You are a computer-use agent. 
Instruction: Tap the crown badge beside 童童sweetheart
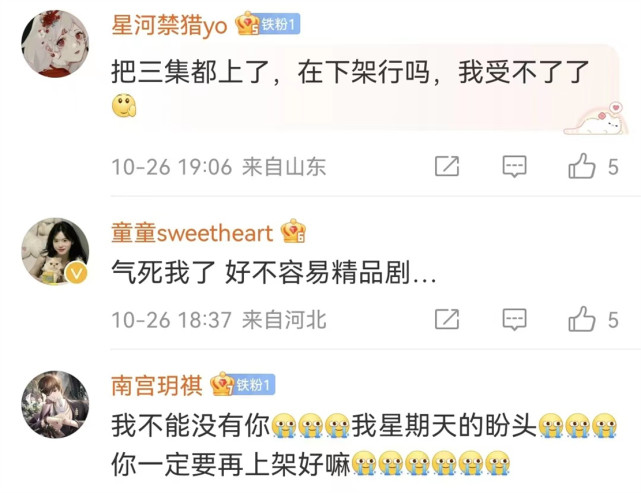tap(293, 231)
